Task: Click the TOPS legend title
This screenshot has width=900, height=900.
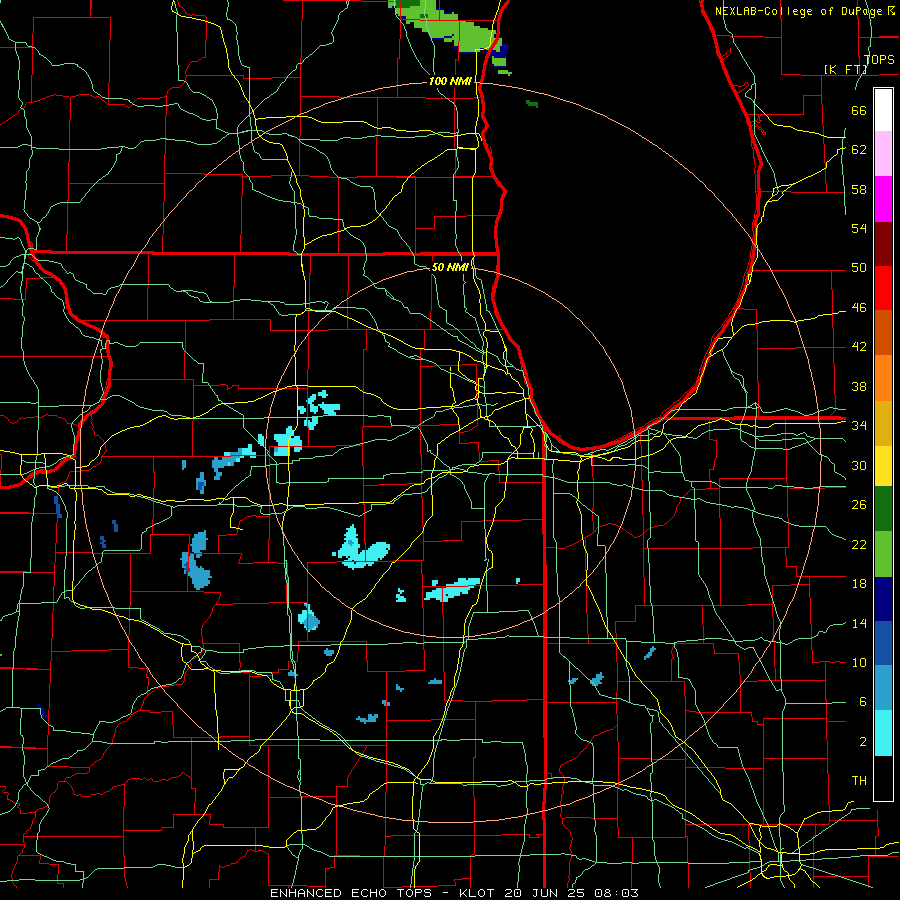Action: point(879,59)
